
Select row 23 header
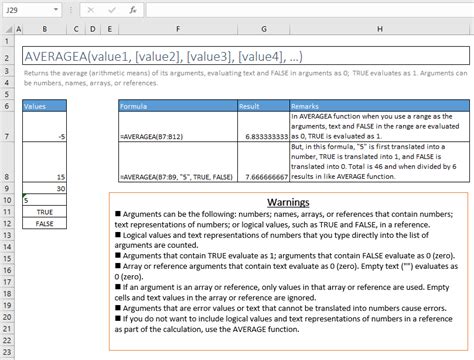(x=7, y=352)
